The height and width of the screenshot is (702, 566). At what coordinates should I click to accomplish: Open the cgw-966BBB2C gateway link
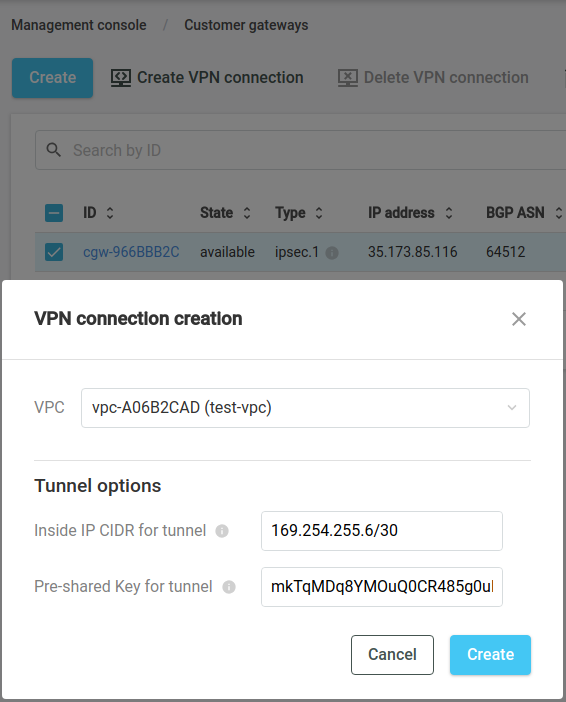point(131,252)
